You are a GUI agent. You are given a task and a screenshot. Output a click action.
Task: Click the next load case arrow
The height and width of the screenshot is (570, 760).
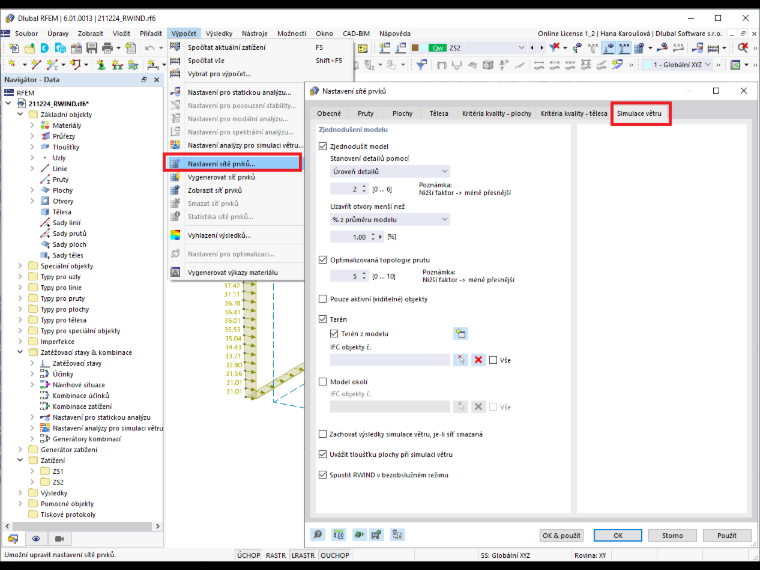(x=541, y=48)
